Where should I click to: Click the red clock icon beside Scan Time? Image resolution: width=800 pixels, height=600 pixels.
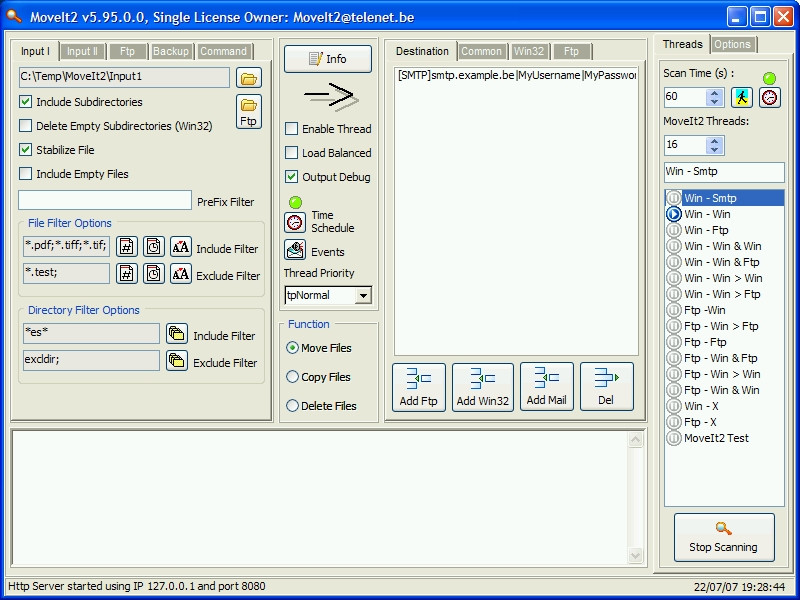point(769,97)
